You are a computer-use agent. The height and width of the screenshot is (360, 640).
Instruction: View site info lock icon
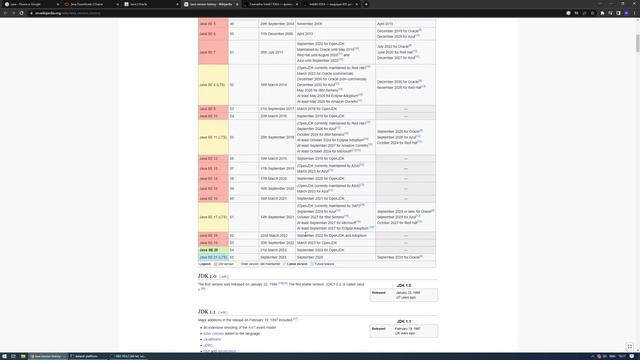[31, 13]
